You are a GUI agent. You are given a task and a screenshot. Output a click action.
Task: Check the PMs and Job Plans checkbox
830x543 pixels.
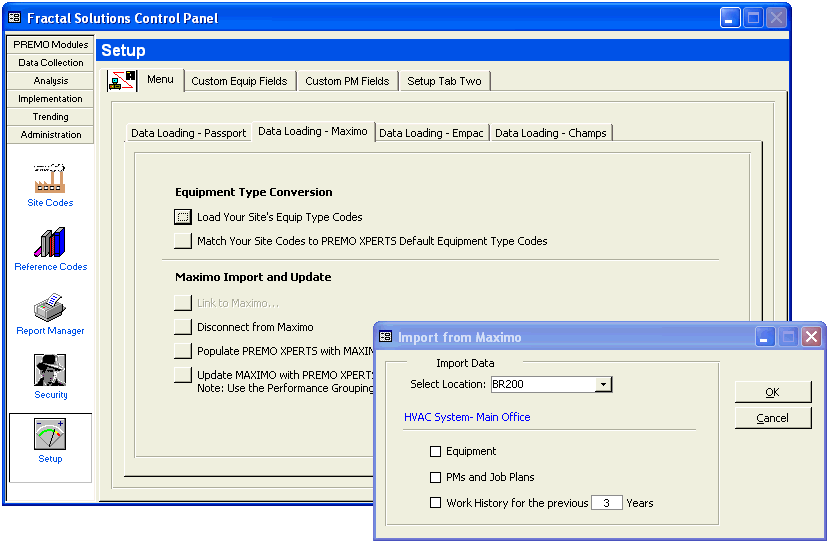click(435, 477)
